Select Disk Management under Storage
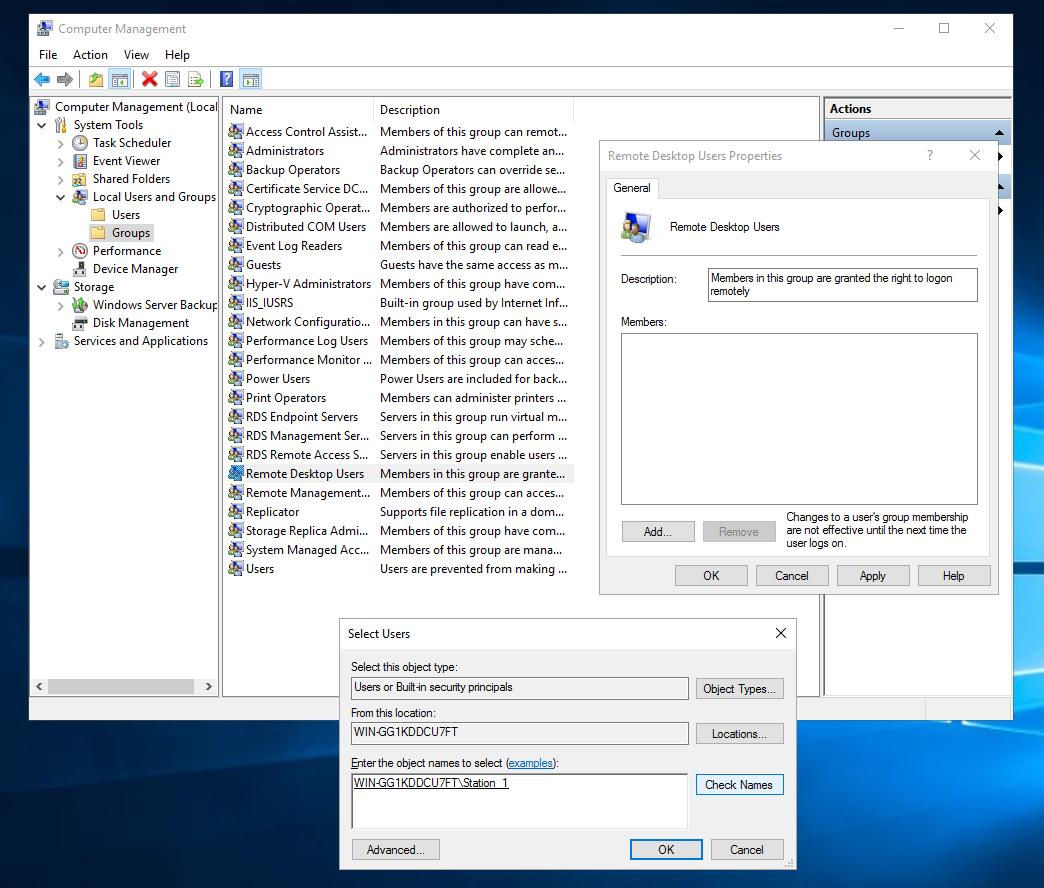The width and height of the screenshot is (1044, 888). [140, 323]
